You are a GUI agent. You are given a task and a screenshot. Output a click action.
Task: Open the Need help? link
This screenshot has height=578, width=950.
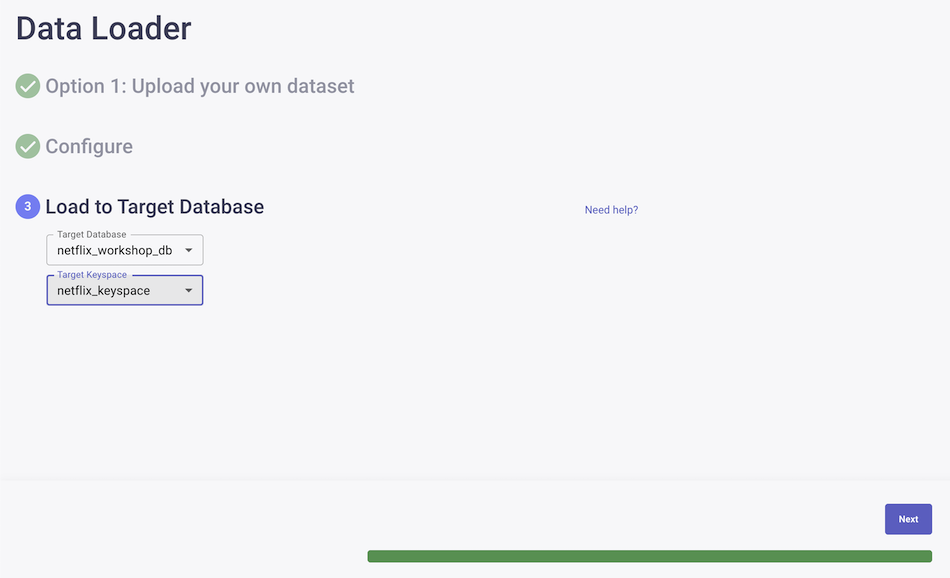click(x=611, y=210)
